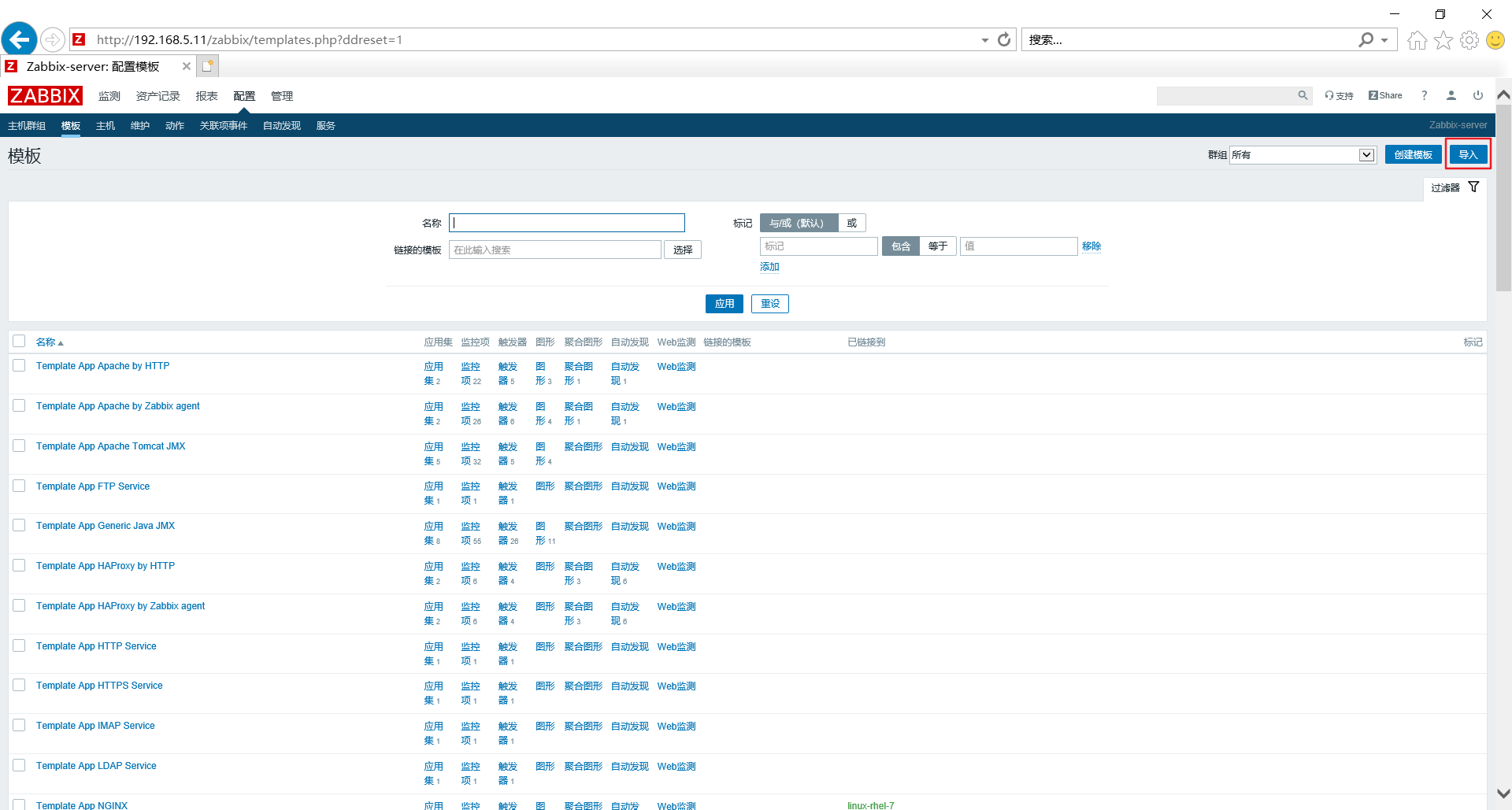Select the 主机 tab in the navigation
This screenshot has width=1512, height=810.
pos(105,125)
